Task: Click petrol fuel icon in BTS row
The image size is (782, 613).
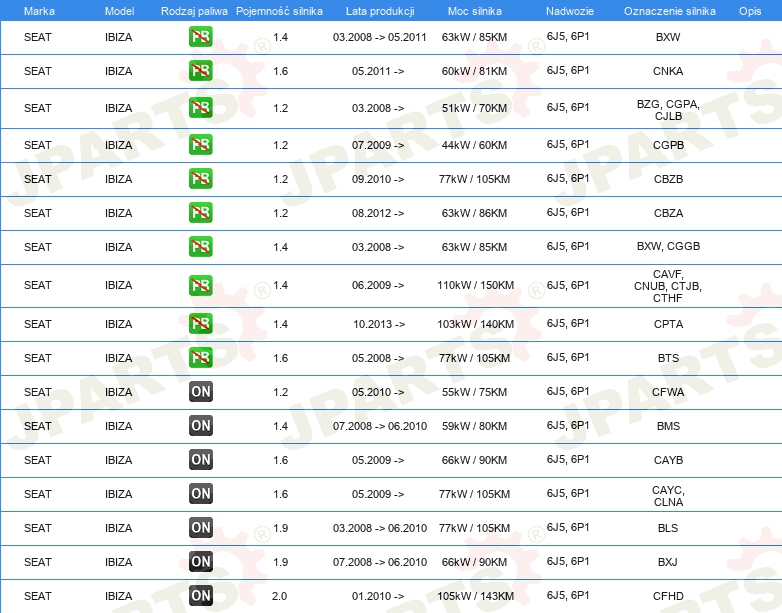Action: coord(200,358)
